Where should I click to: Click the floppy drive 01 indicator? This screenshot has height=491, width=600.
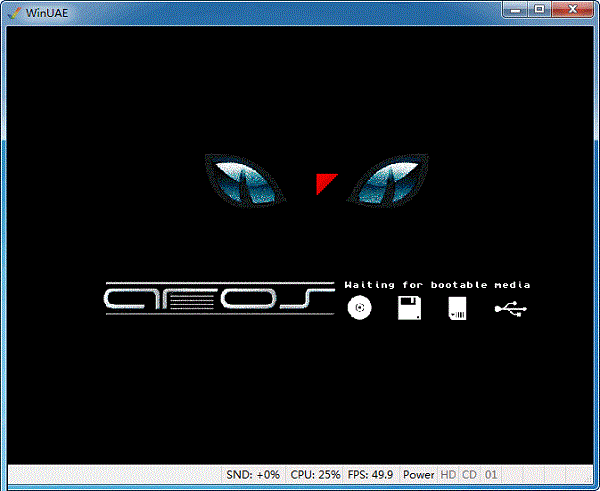point(491,475)
